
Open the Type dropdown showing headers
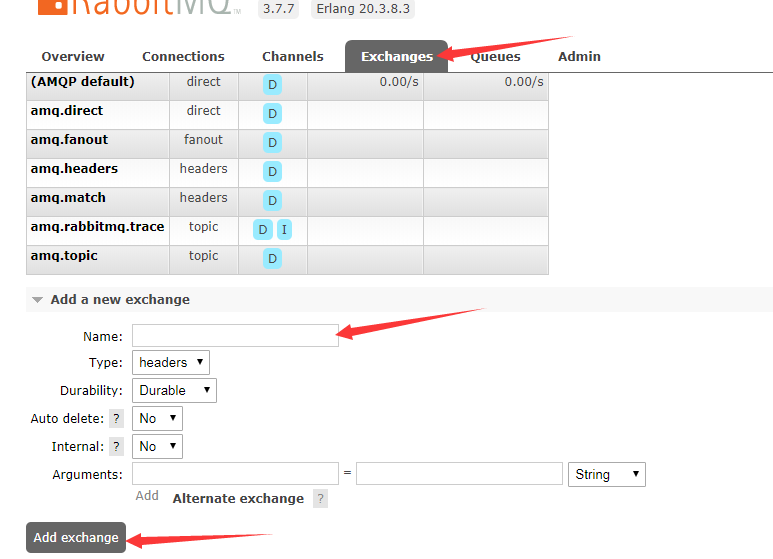[x=171, y=363]
